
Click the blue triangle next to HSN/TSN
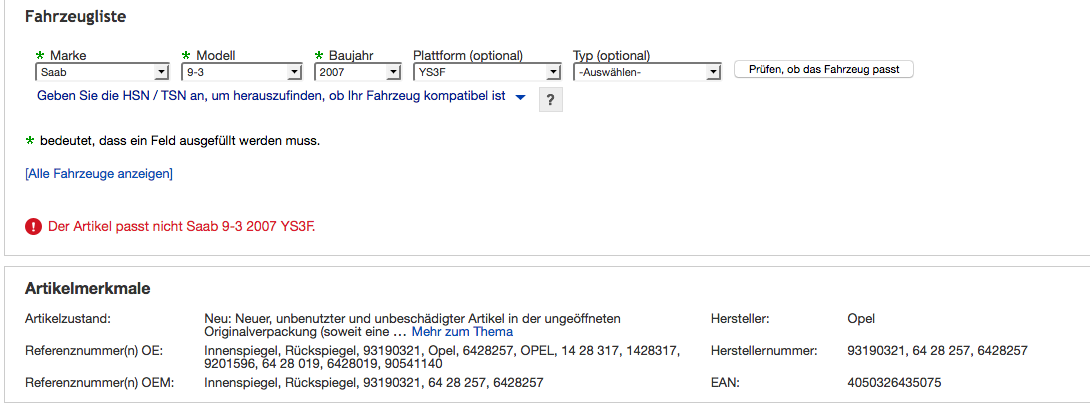pos(521,98)
